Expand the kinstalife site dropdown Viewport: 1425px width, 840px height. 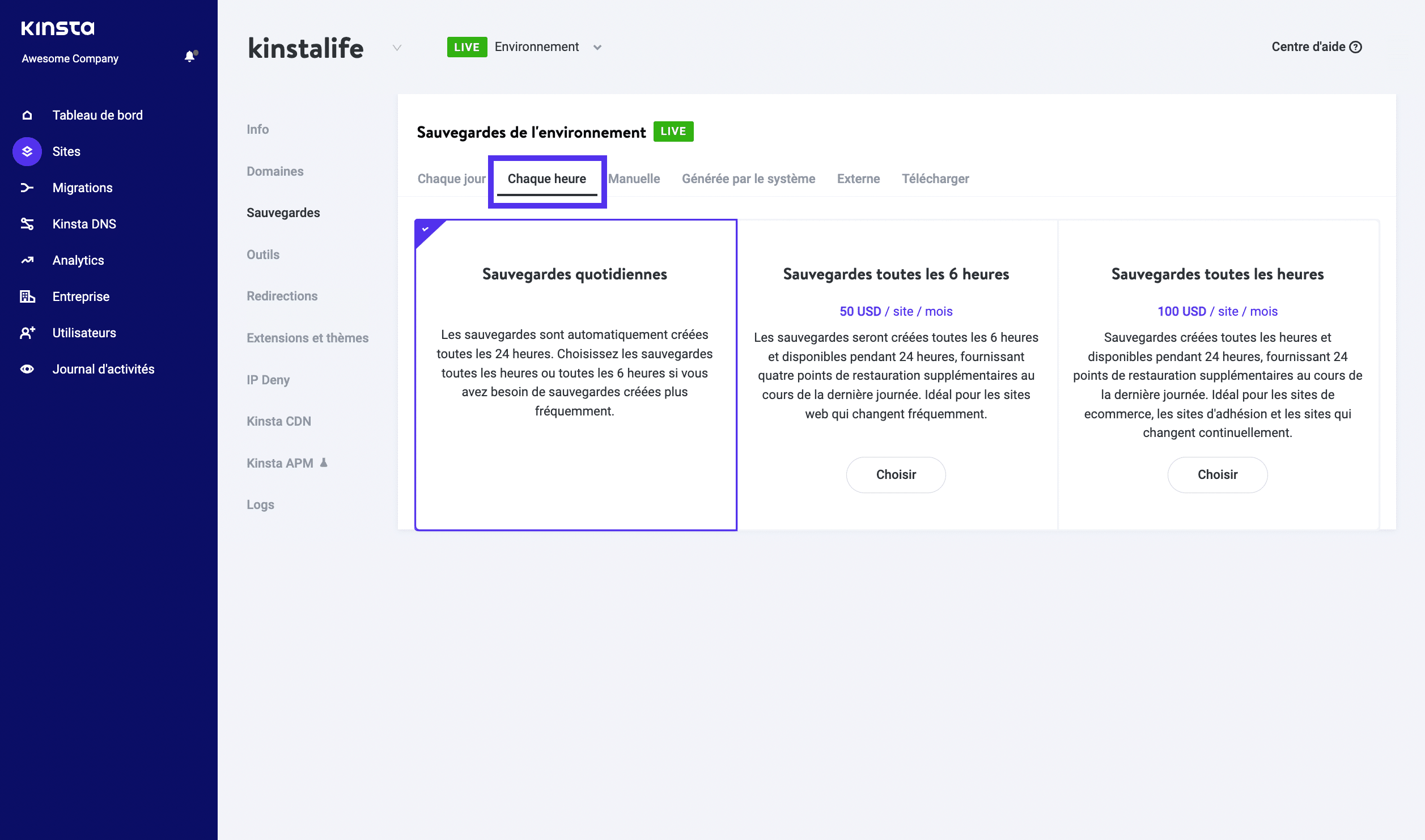coord(396,48)
